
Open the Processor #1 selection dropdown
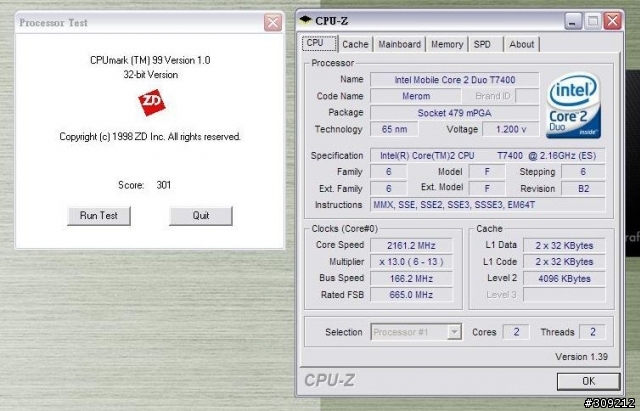tap(454, 332)
